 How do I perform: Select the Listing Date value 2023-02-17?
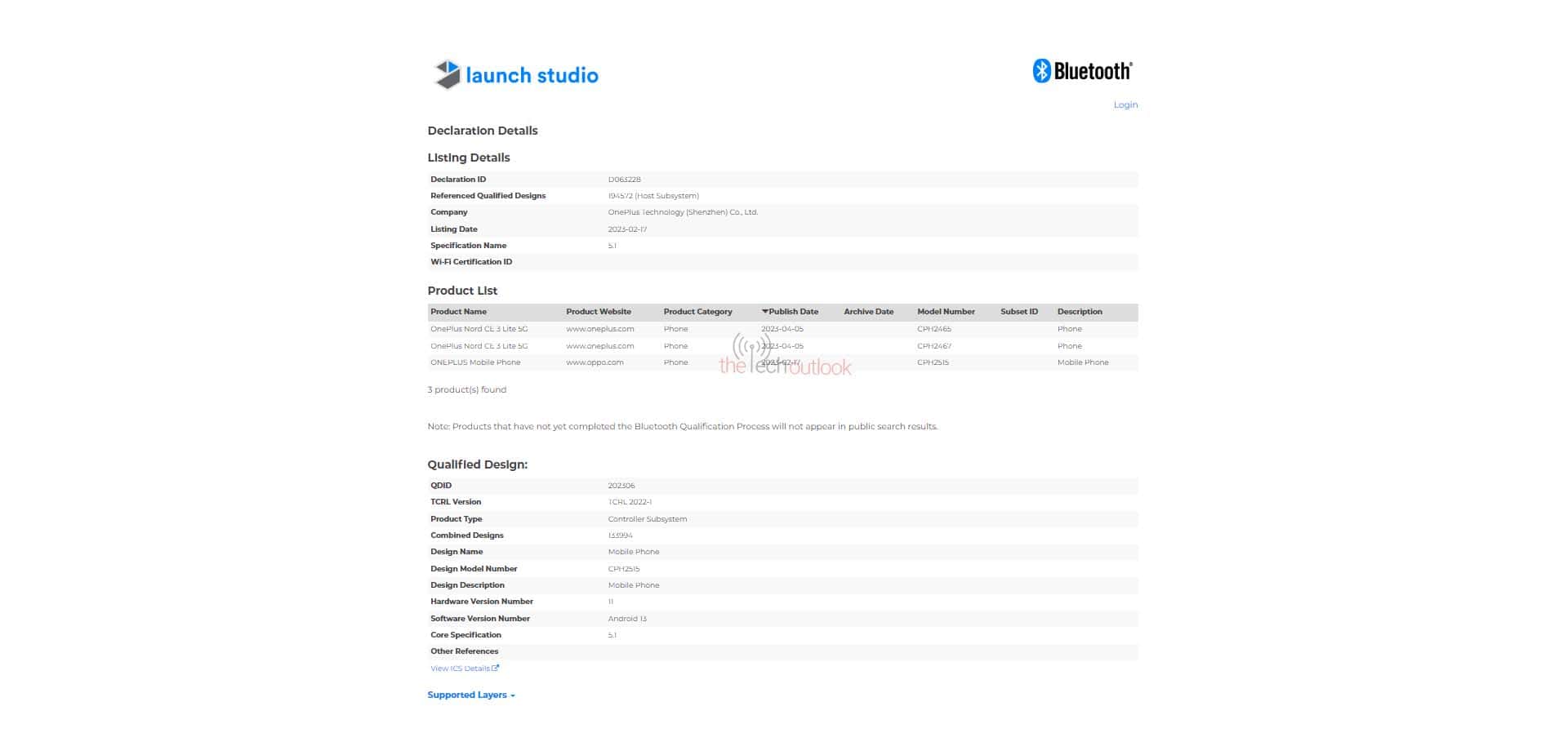(627, 229)
